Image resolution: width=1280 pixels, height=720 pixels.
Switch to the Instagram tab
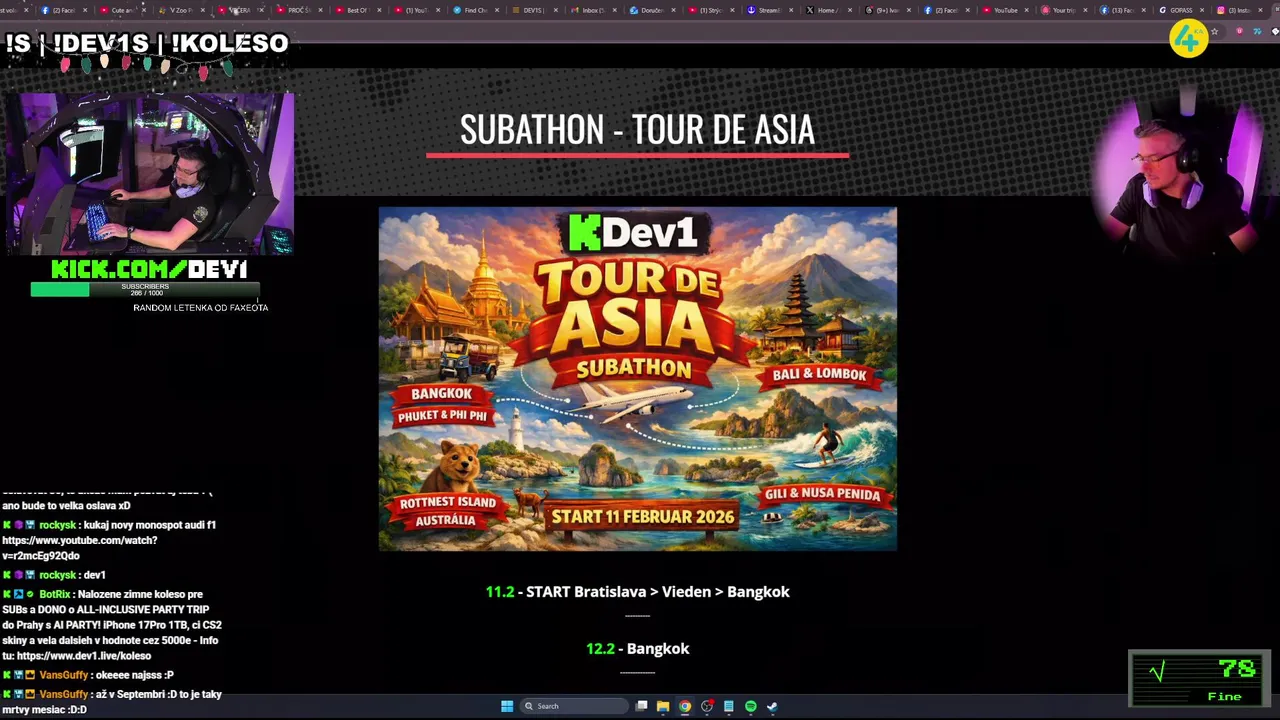click(1238, 10)
